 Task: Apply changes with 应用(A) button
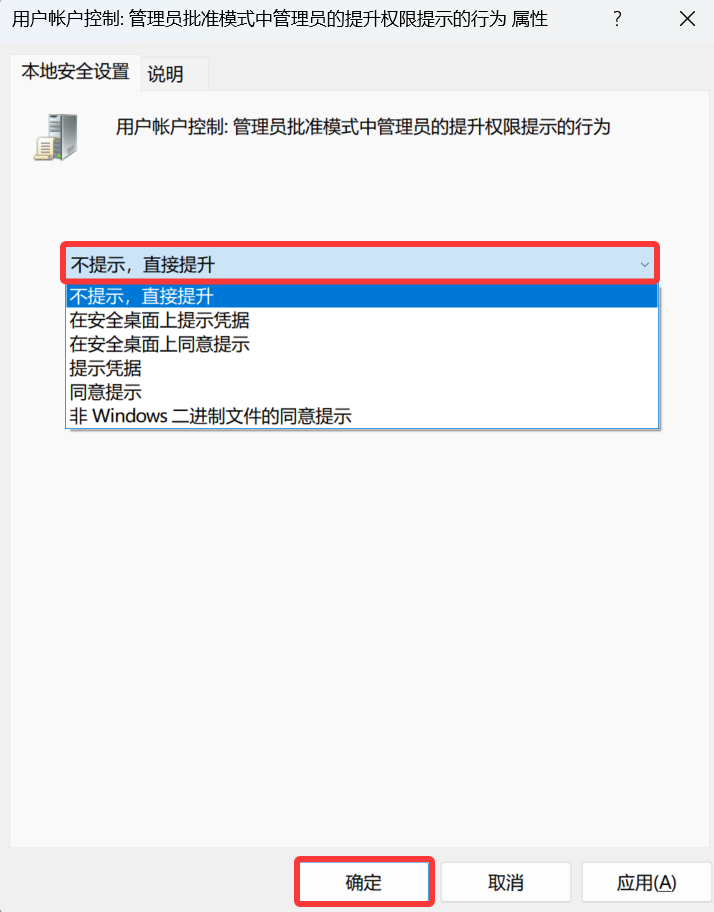[646, 882]
